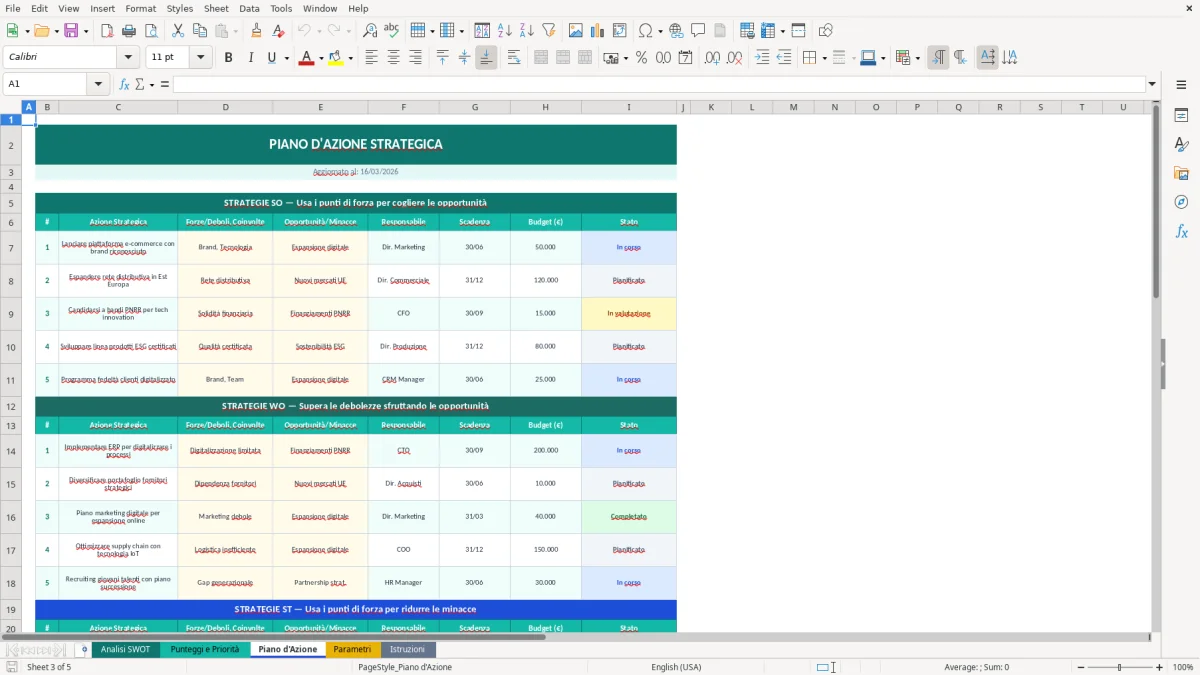This screenshot has height=675, width=1200.
Task: Open Select Function sum dropdown arrow
Action: coord(152,84)
